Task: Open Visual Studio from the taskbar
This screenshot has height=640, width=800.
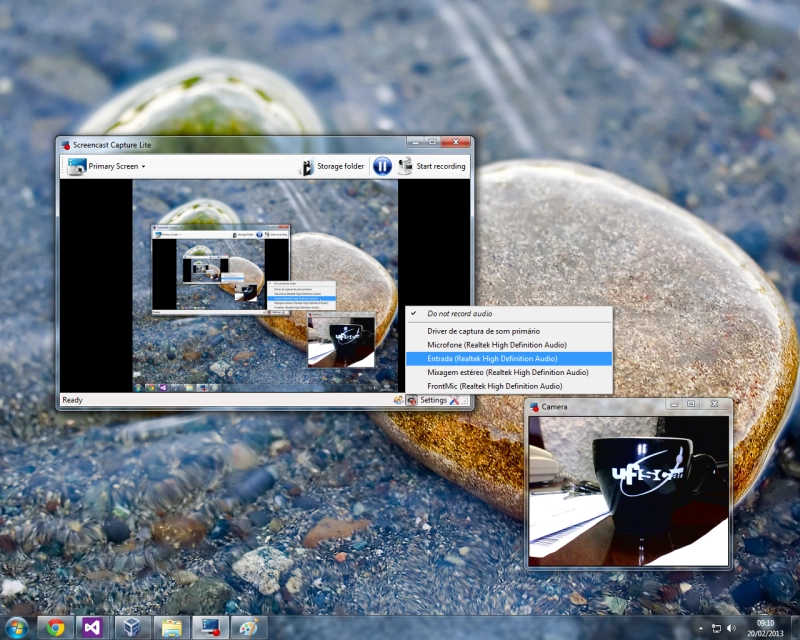Action: [93, 627]
